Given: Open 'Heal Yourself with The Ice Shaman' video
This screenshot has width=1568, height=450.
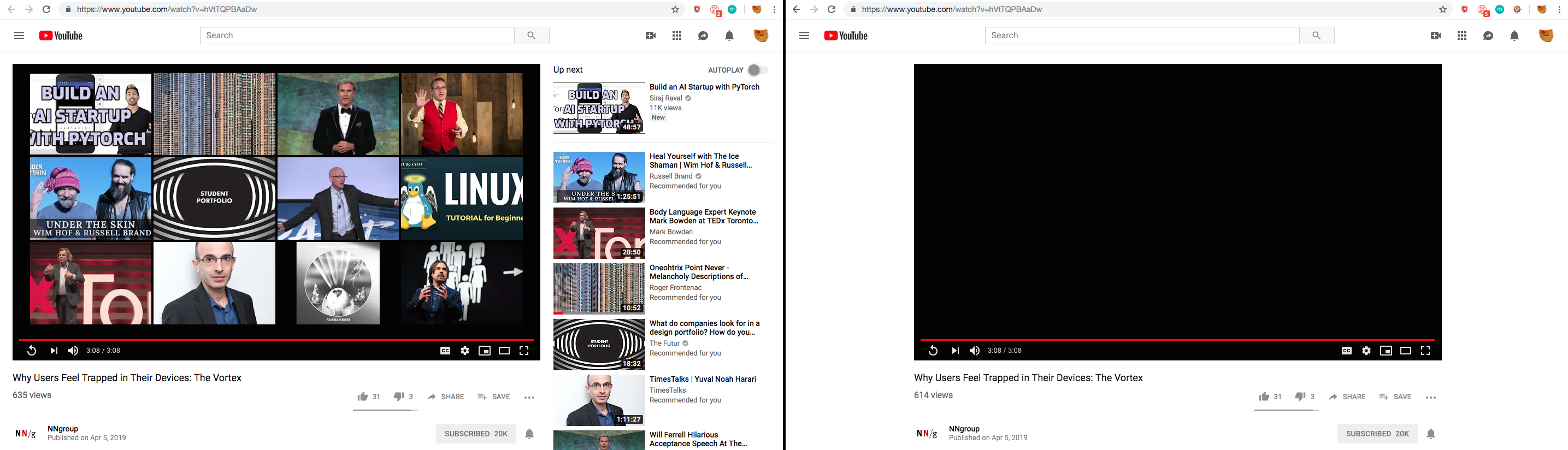Looking at the screenshot, I should [700, 161].
